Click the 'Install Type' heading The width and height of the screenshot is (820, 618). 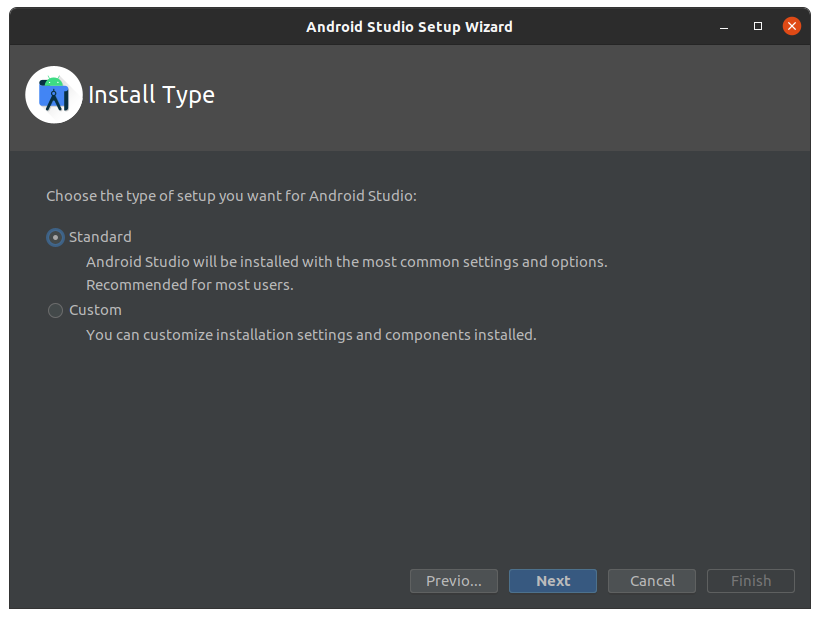[x=151, y=95]
